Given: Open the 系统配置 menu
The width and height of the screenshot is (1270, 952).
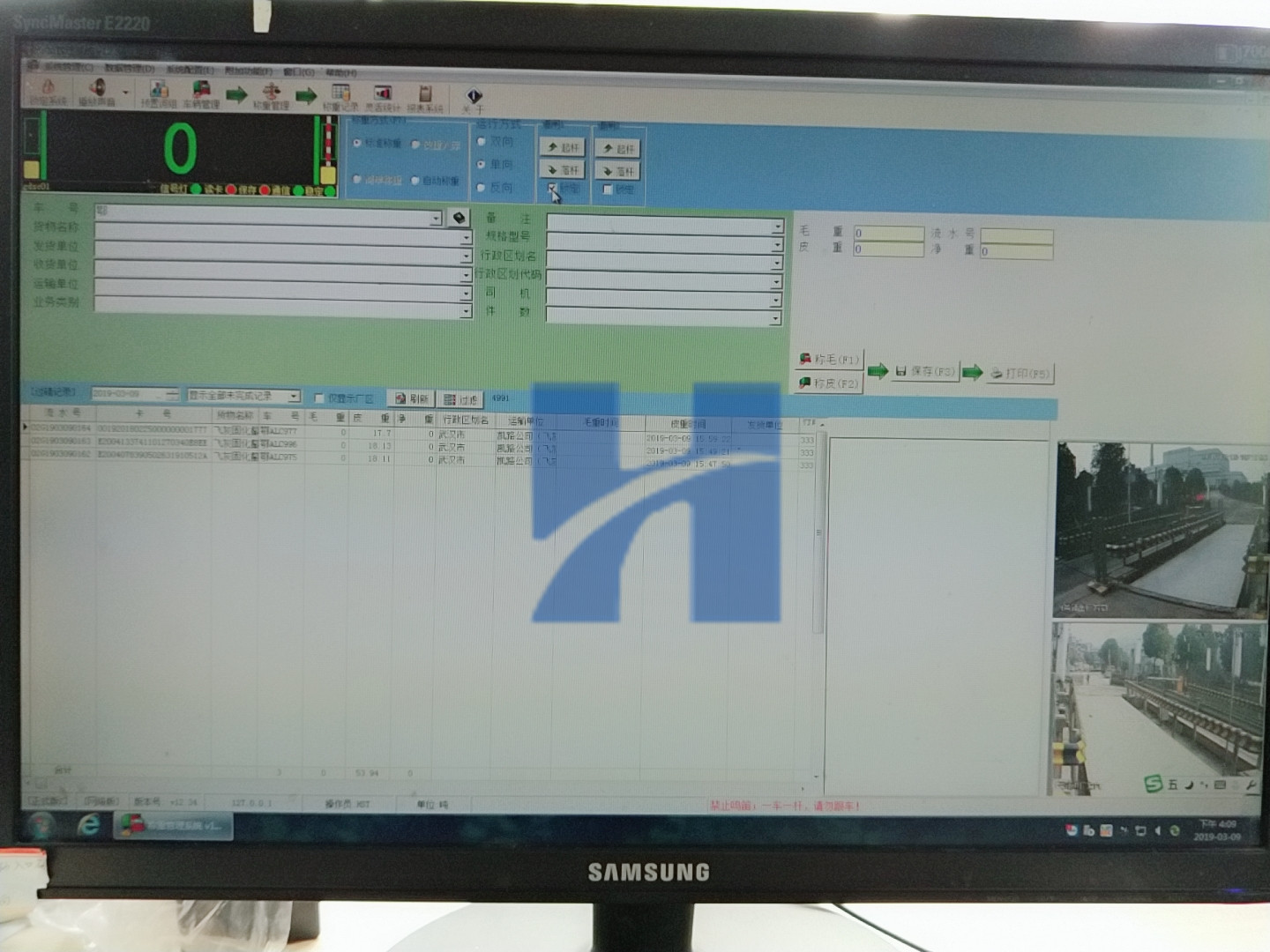Looking at the screenshot, I should click(x=190, y=70).
